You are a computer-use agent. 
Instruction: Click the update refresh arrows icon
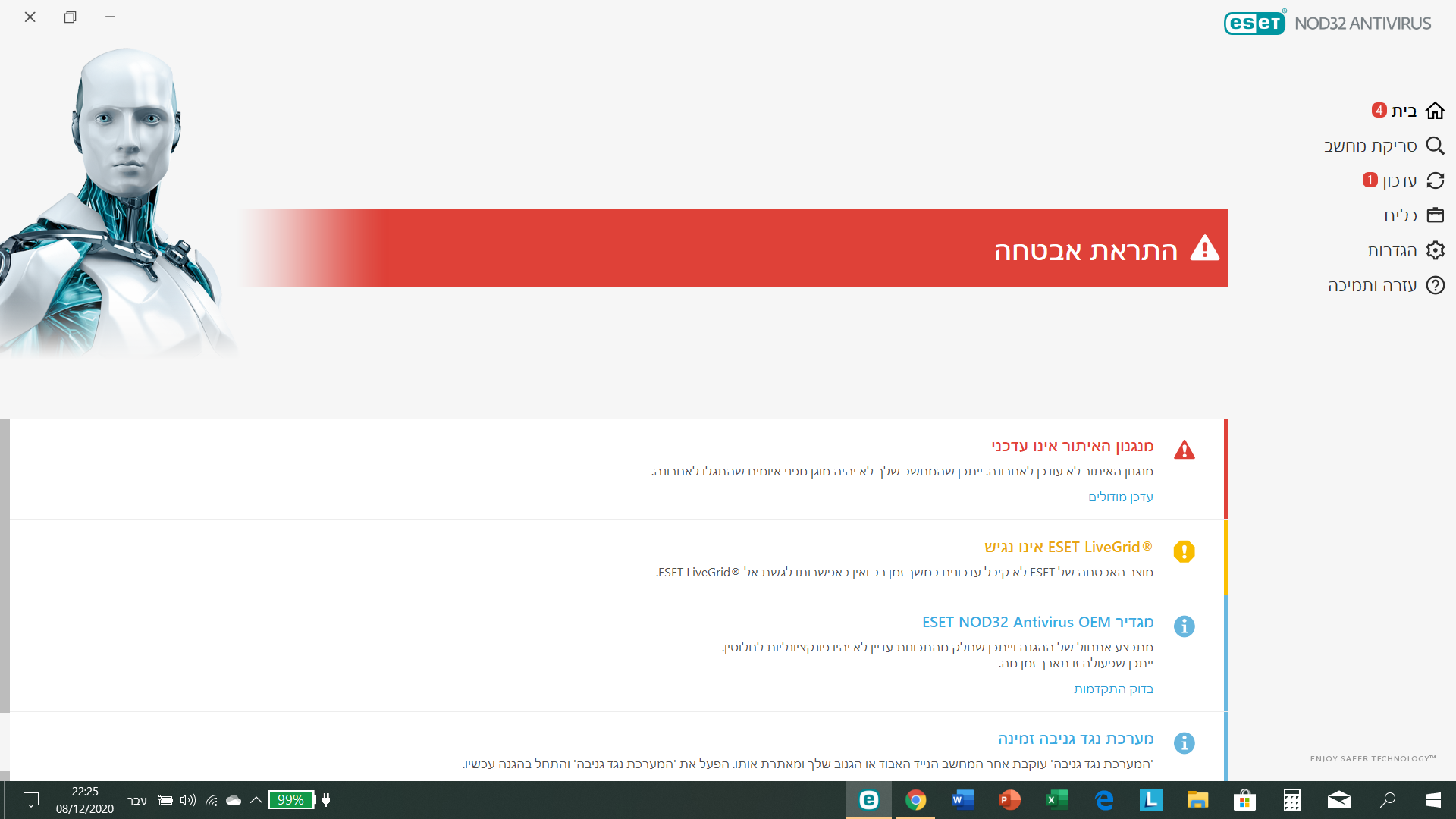coord(1435,180)
